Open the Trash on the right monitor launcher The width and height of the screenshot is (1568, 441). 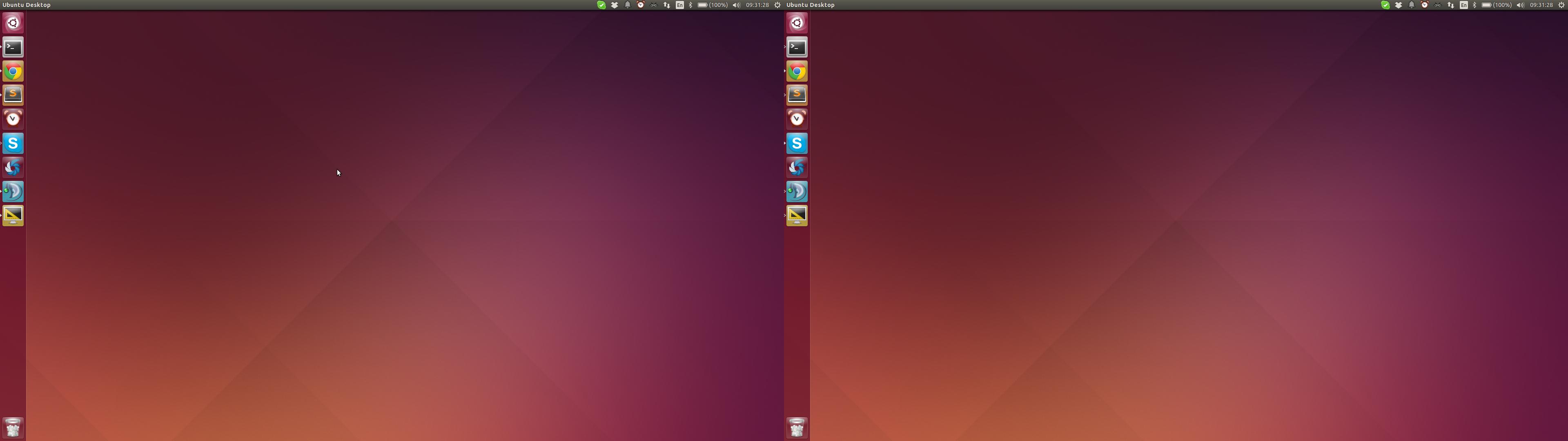(x=797, y=428)
